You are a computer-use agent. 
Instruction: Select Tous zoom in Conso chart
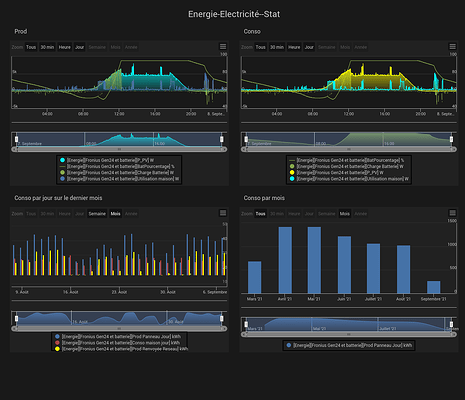click(x=260, y=47)
